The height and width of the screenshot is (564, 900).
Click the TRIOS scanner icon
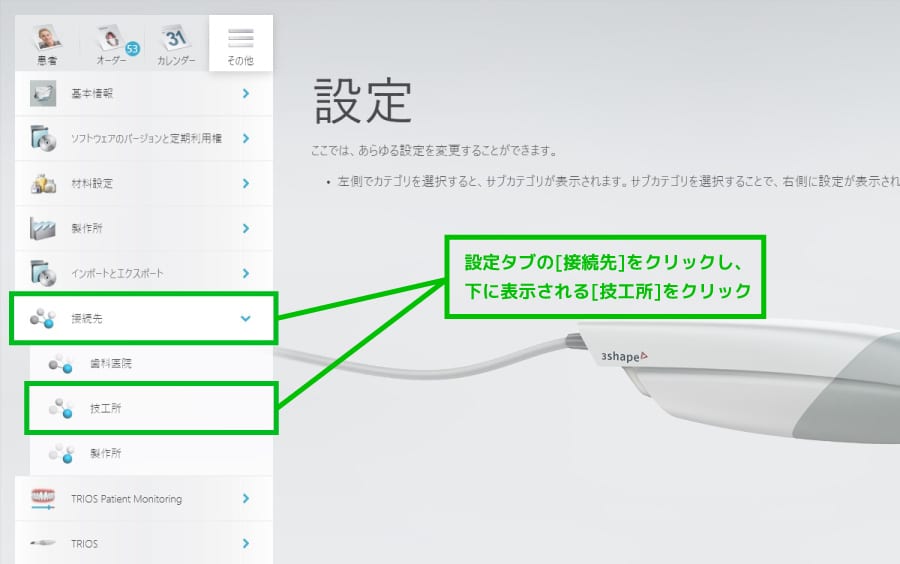click(43, 543)
